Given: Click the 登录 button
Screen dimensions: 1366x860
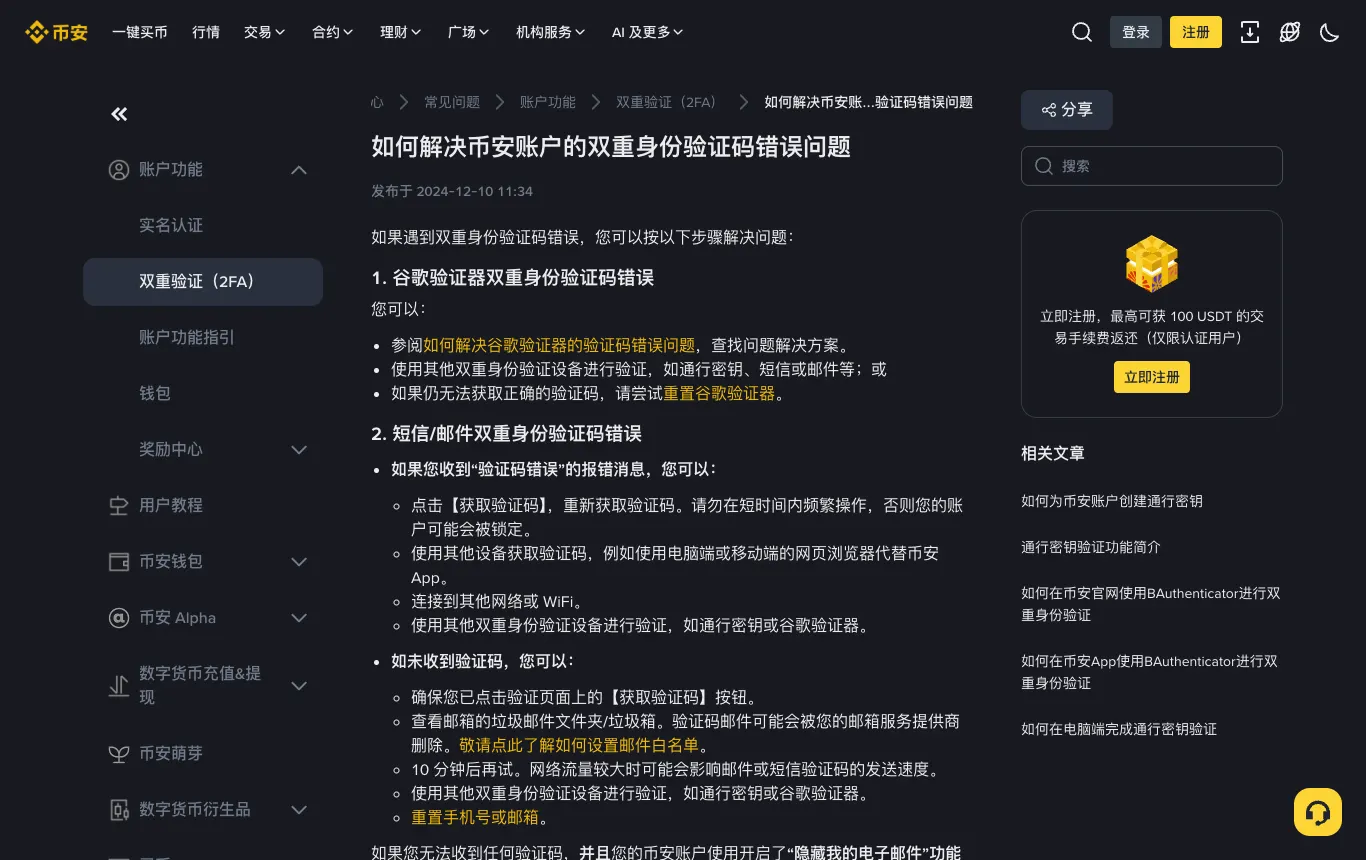Looking at the screenshot, I should pos(1136,32).
